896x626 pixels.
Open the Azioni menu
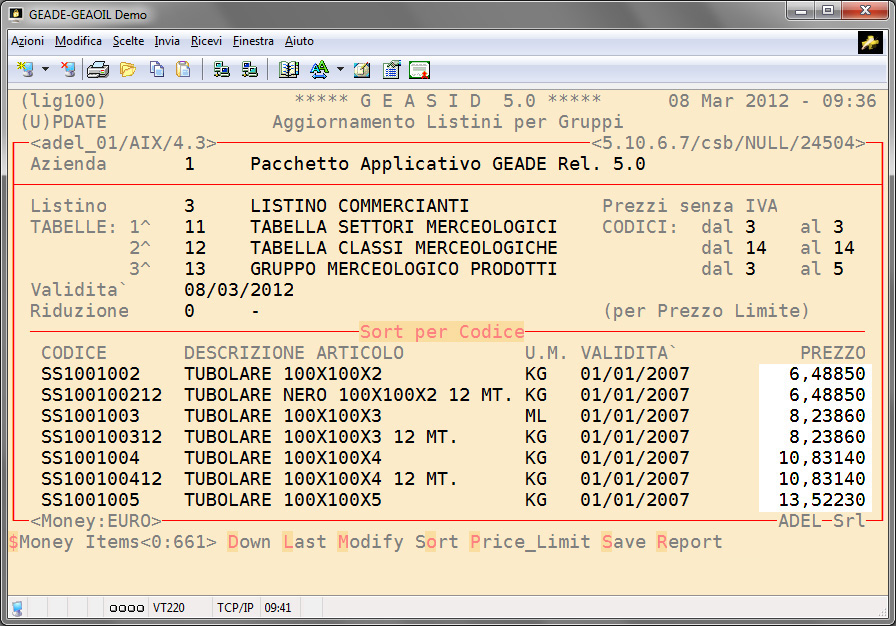coord(27,41)
